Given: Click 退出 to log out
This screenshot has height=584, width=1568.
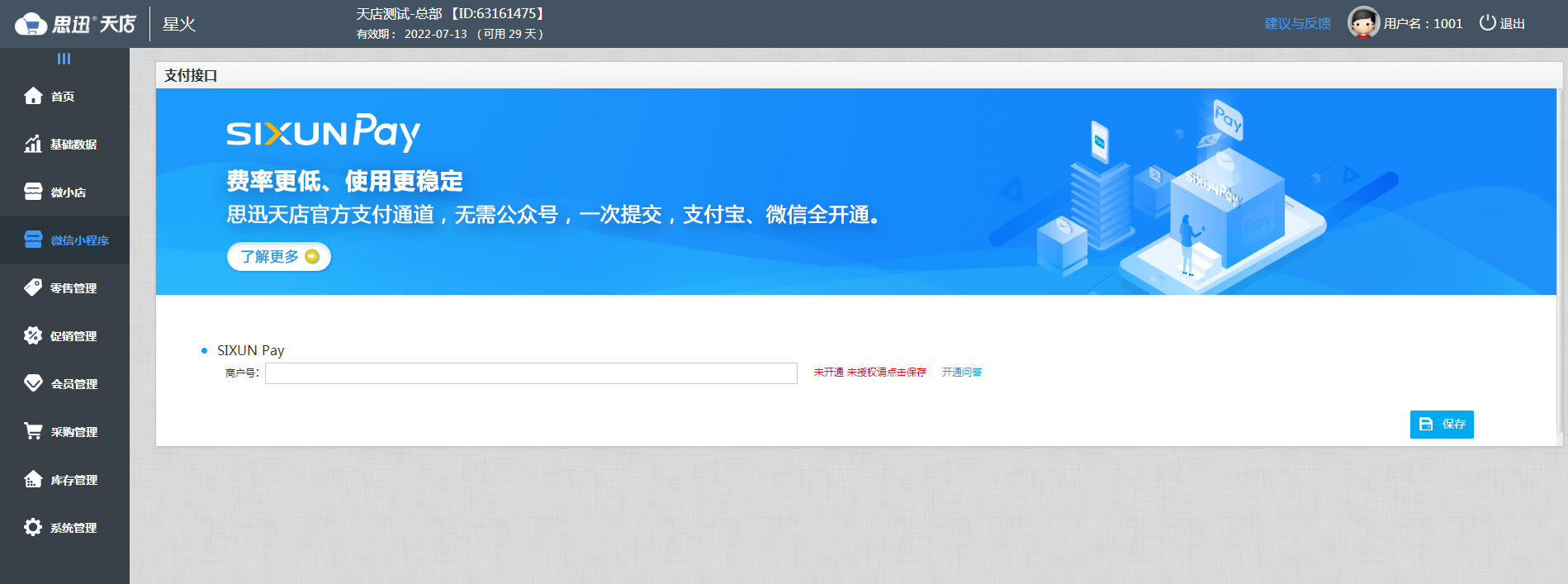Looking at the screenshot, I should [x=1513, y=23].
